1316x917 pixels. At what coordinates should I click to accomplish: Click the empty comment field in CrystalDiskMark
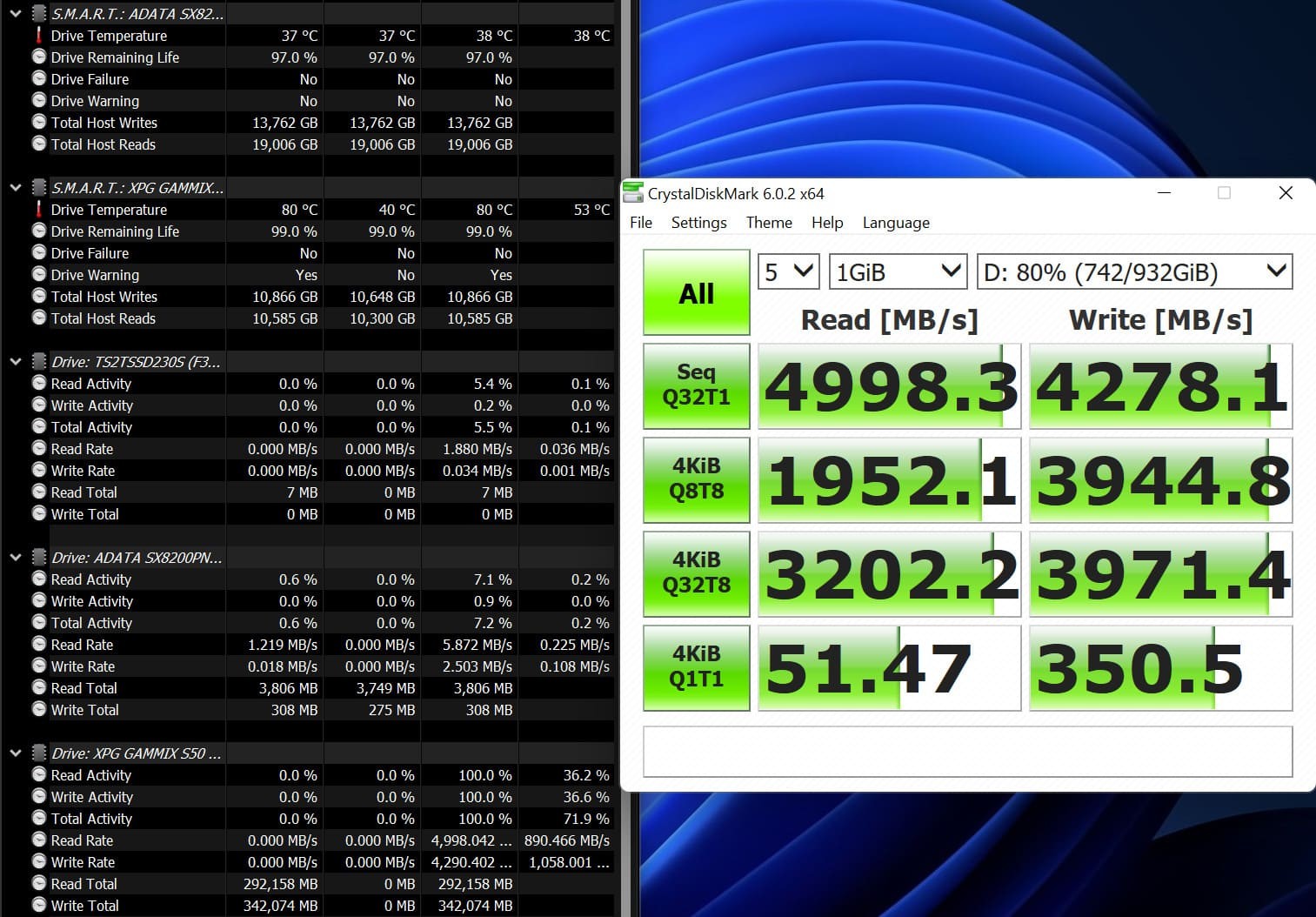pos(968,752)
